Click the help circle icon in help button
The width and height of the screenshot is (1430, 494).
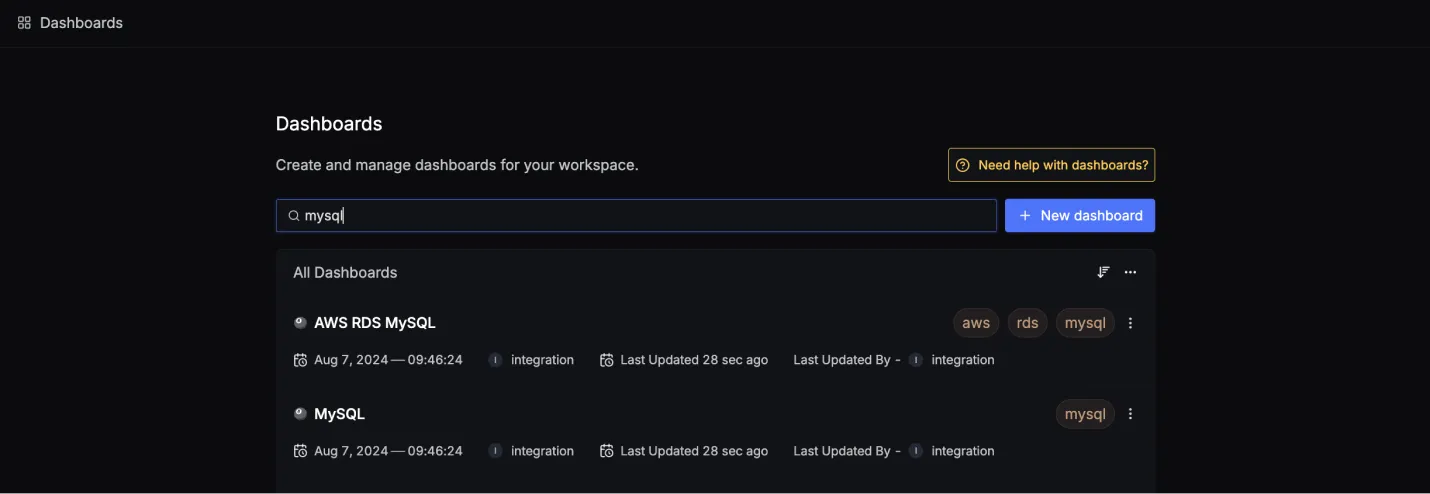963,165
